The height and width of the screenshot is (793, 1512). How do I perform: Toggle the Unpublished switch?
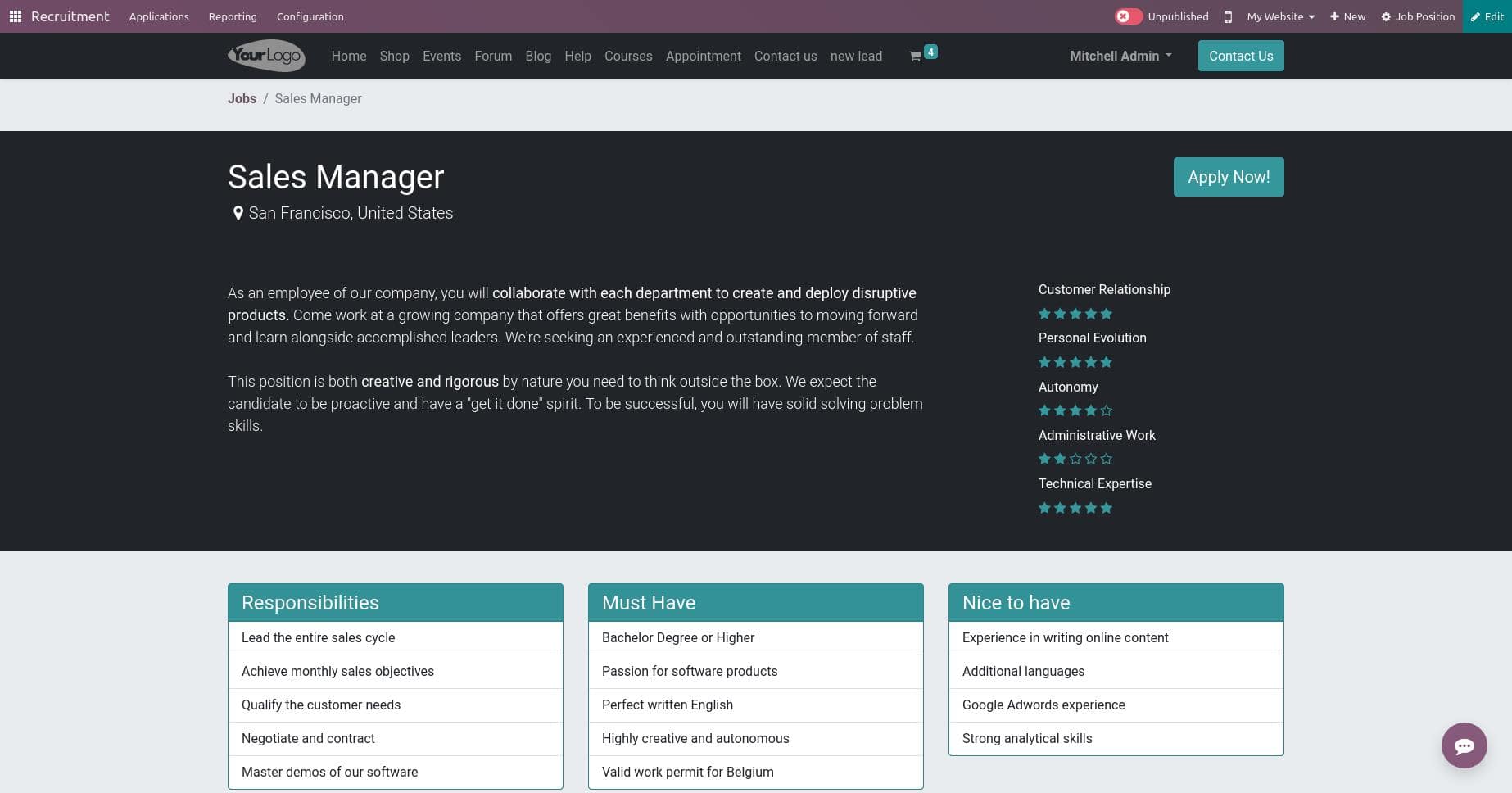1128,16
